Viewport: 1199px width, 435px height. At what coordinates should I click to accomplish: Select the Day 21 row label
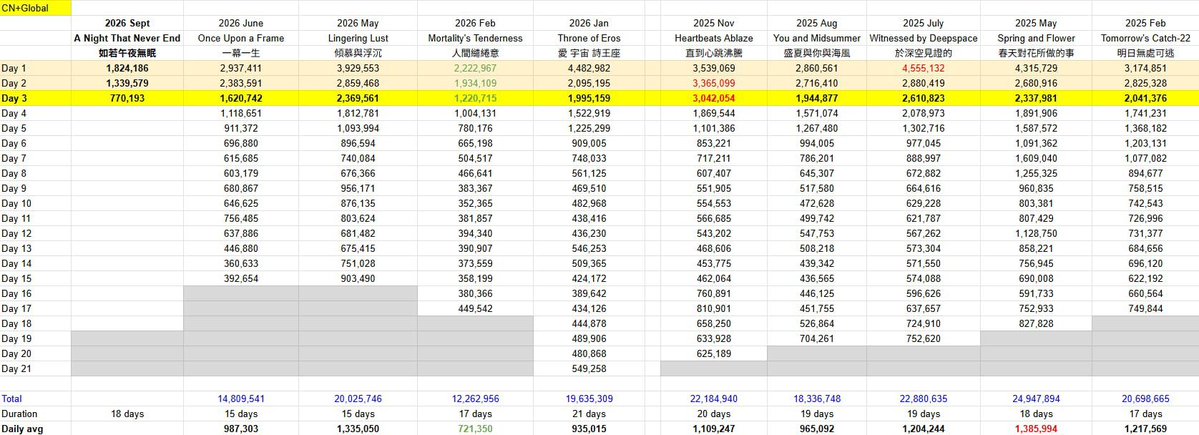17,368
